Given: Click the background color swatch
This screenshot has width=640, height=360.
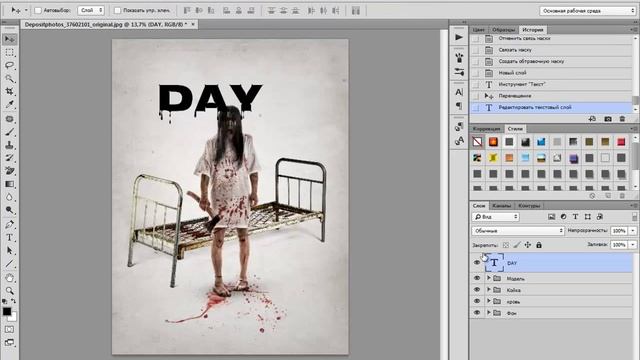Looking at the screenshot, I should (13, 317).
